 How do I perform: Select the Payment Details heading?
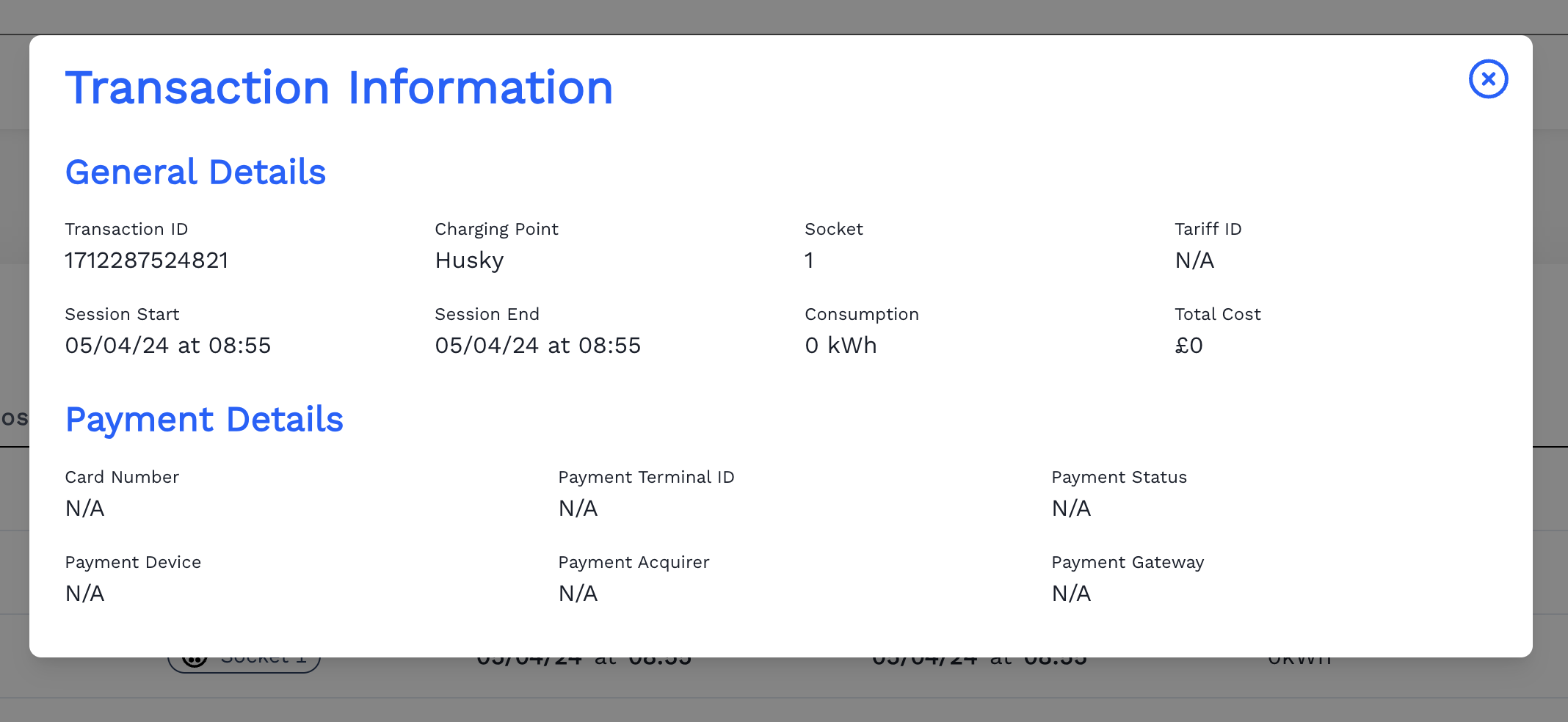click(204, 419)
